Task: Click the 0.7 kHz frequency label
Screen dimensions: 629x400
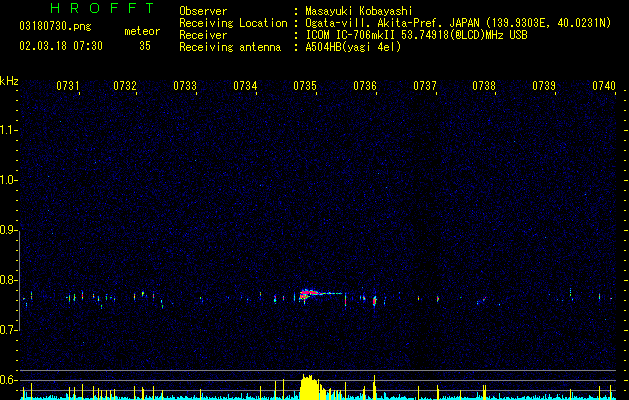Action: tap(9, 330)
